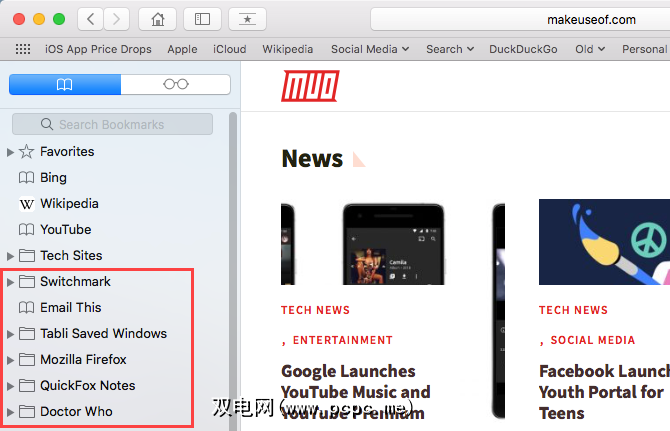Click the Bing bookmark book icon
This screenshot has height=431, width=670.
coord(26,178)
